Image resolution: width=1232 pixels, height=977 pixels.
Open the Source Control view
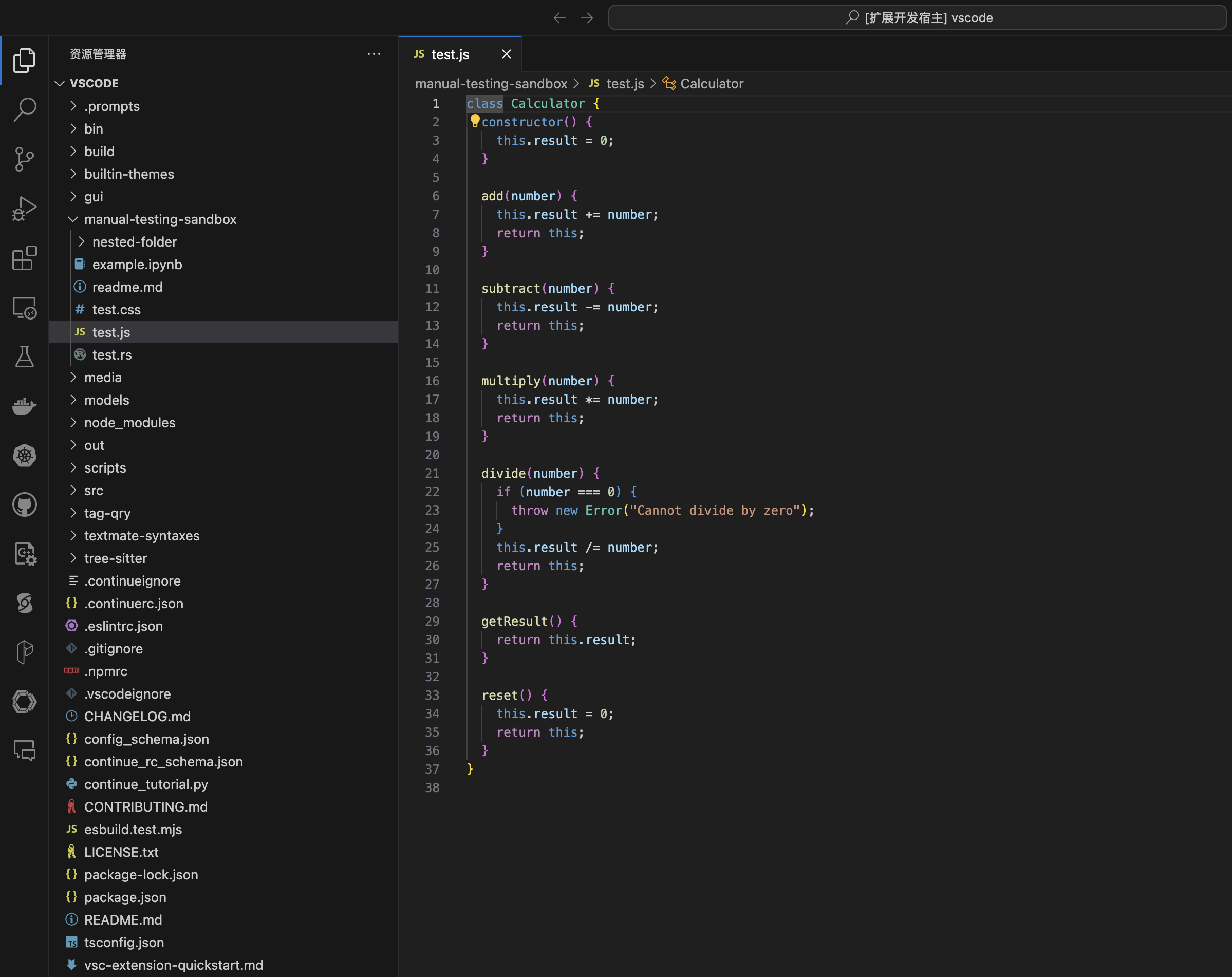24,159
